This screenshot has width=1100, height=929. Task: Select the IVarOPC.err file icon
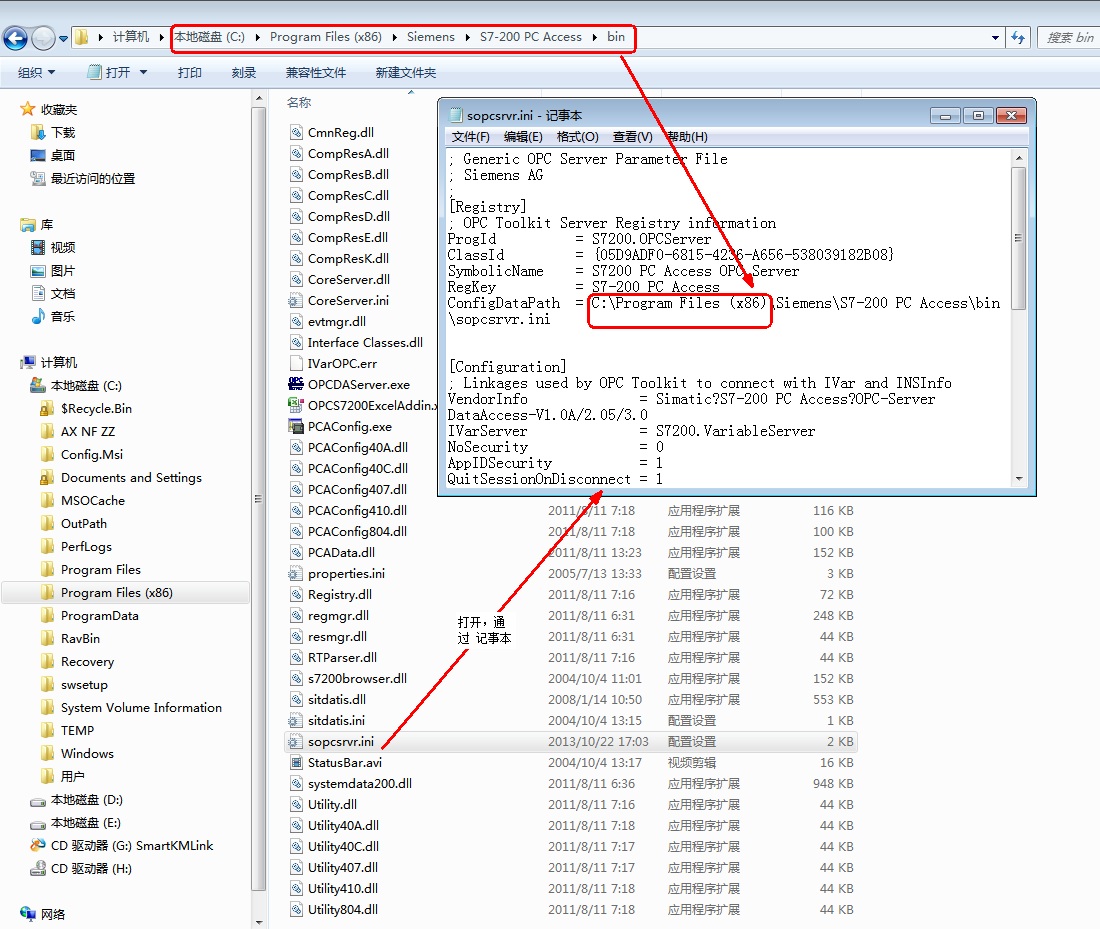click(x=295, y=363)
